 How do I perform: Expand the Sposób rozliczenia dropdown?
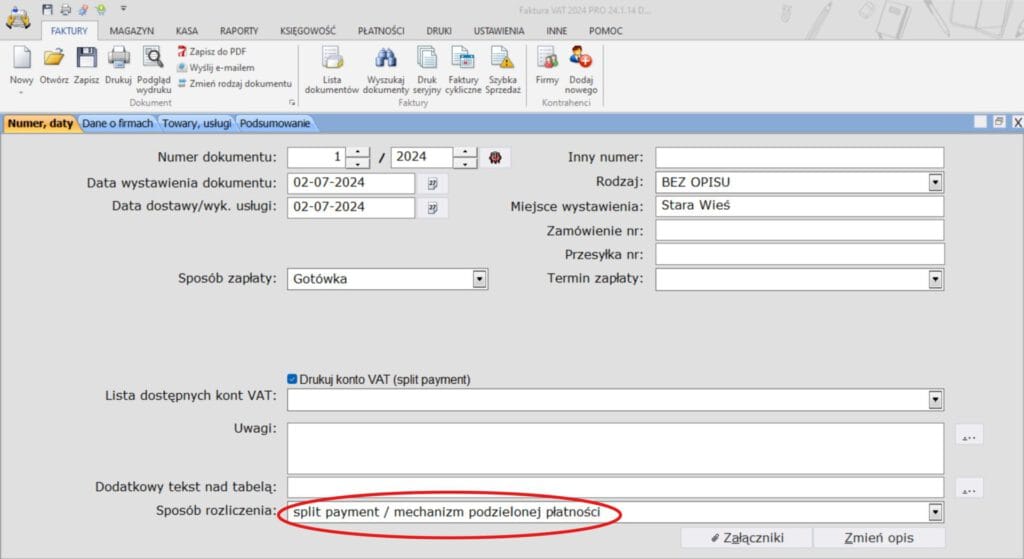(935, 513)
